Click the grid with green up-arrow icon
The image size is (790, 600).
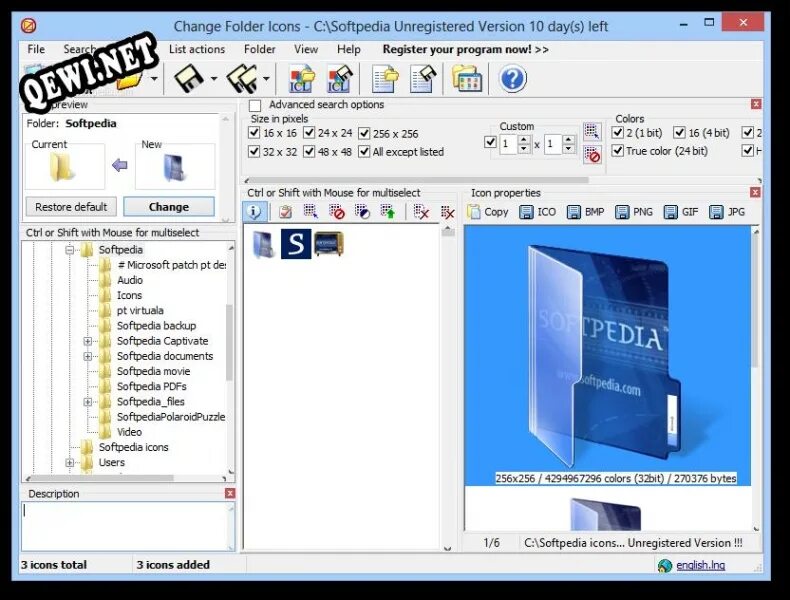(x=387, y=212)
